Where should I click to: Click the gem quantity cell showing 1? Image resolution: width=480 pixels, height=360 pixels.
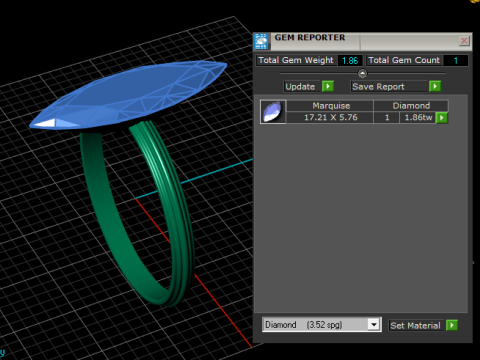[x=387, y=117]
